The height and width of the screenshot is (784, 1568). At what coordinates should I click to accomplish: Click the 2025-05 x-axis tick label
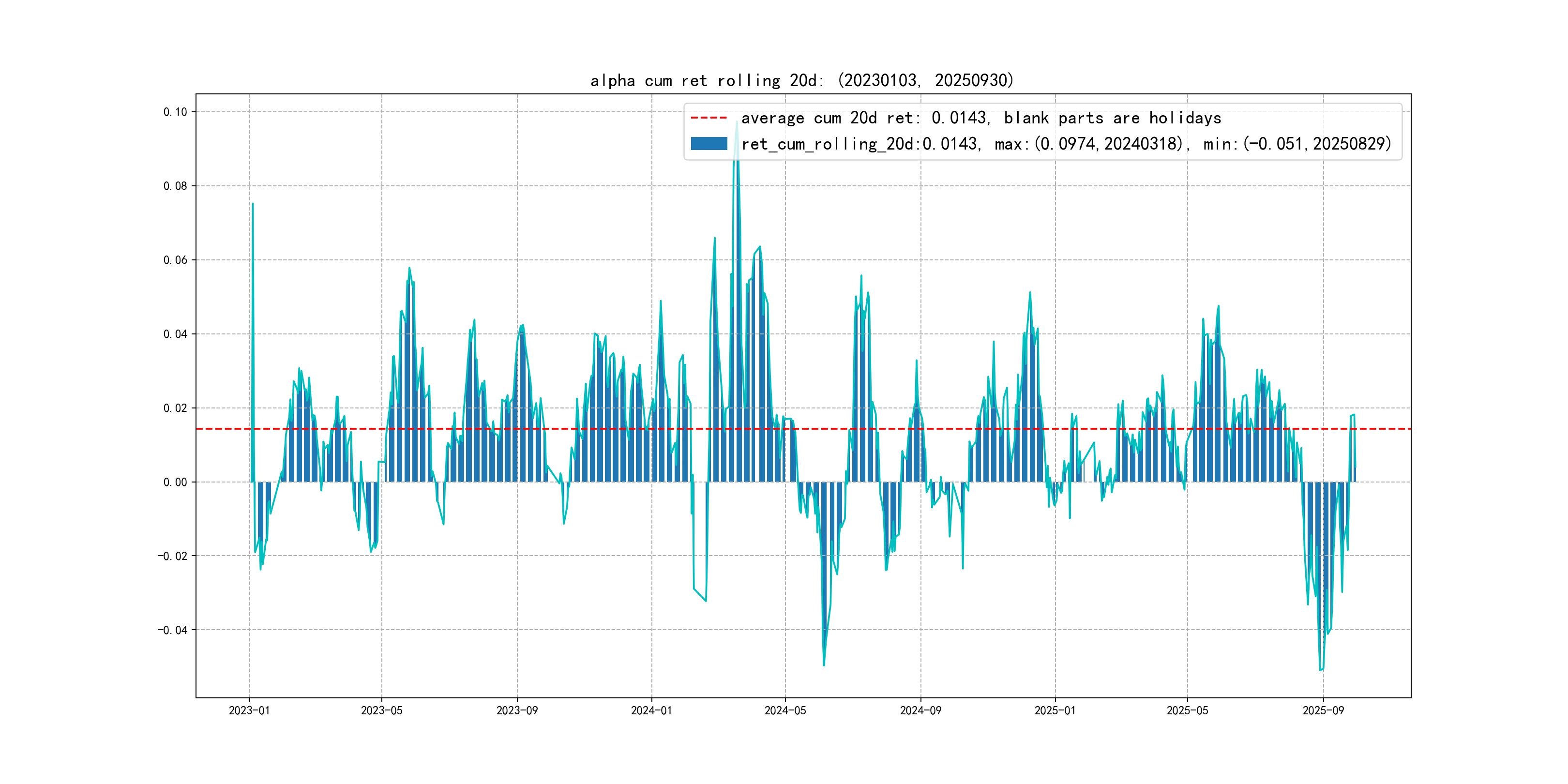point(1187,710)
